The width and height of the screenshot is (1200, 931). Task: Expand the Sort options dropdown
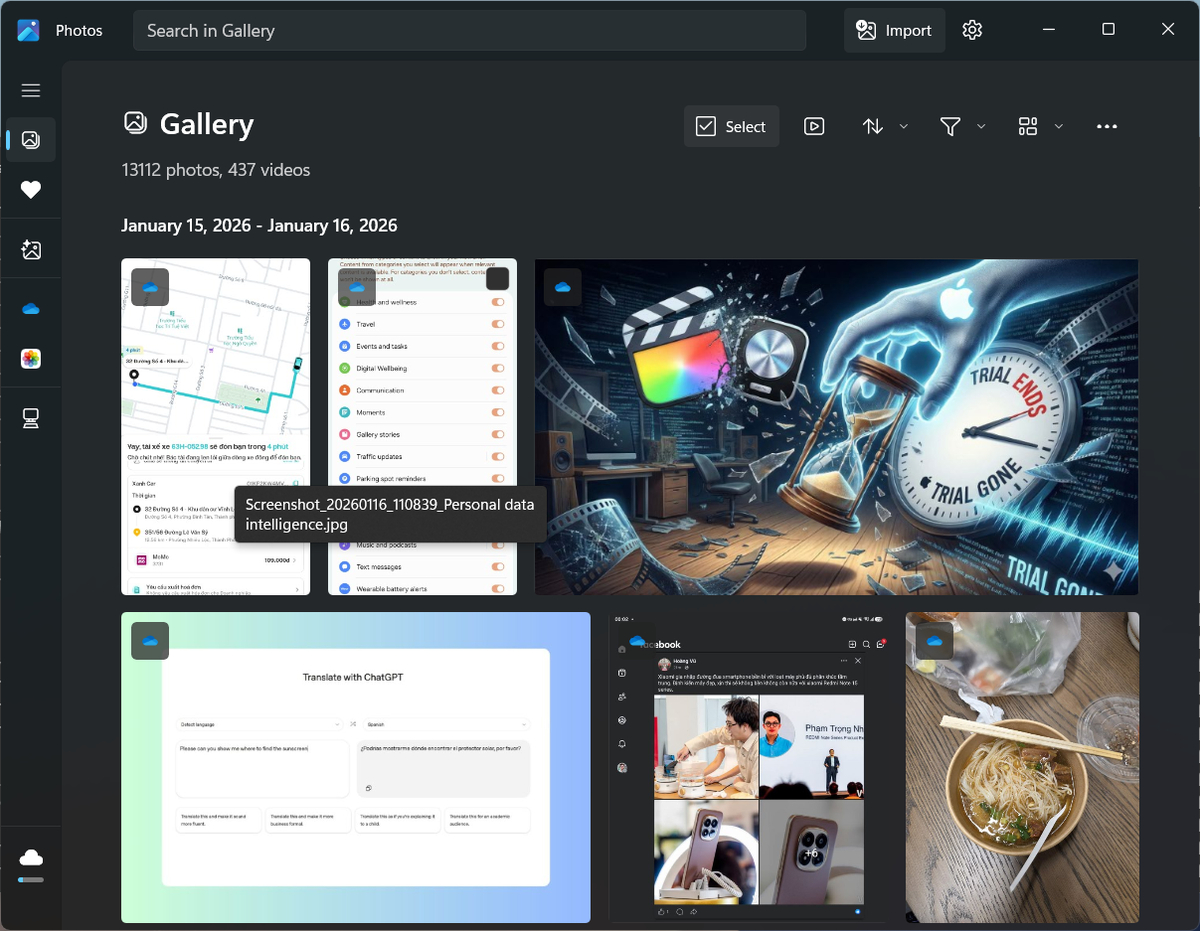885,126
